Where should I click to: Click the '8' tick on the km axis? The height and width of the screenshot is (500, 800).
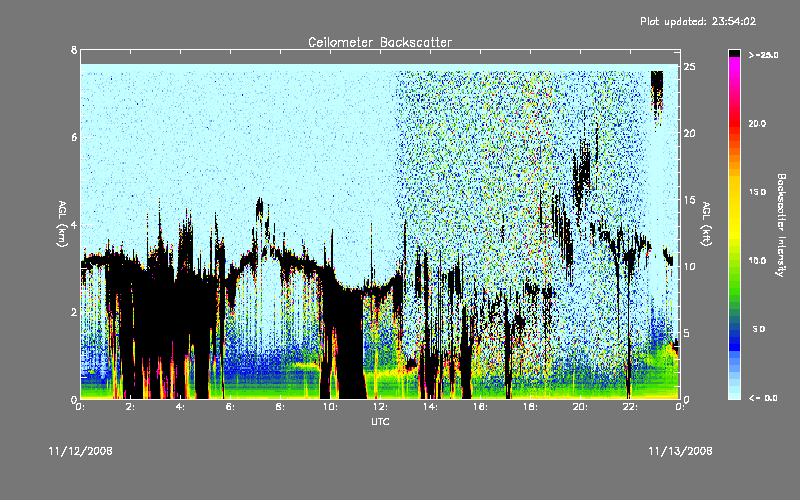click(x=74, y=50)
